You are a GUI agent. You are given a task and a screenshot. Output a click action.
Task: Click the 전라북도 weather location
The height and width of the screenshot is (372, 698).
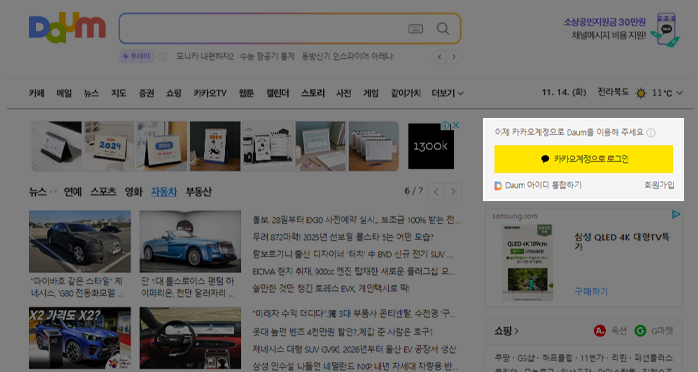tap(613, 93)
